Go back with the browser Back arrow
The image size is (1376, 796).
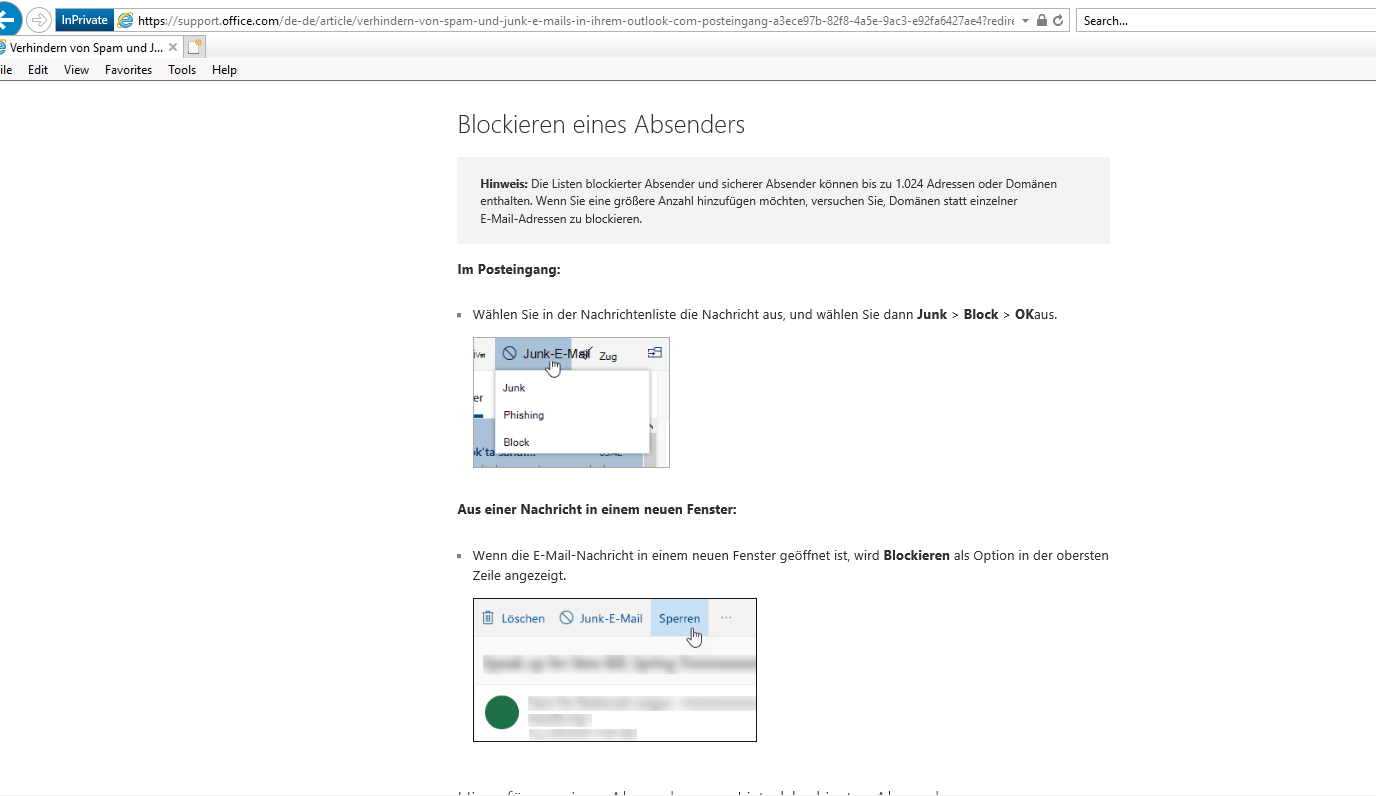point(7,19)
